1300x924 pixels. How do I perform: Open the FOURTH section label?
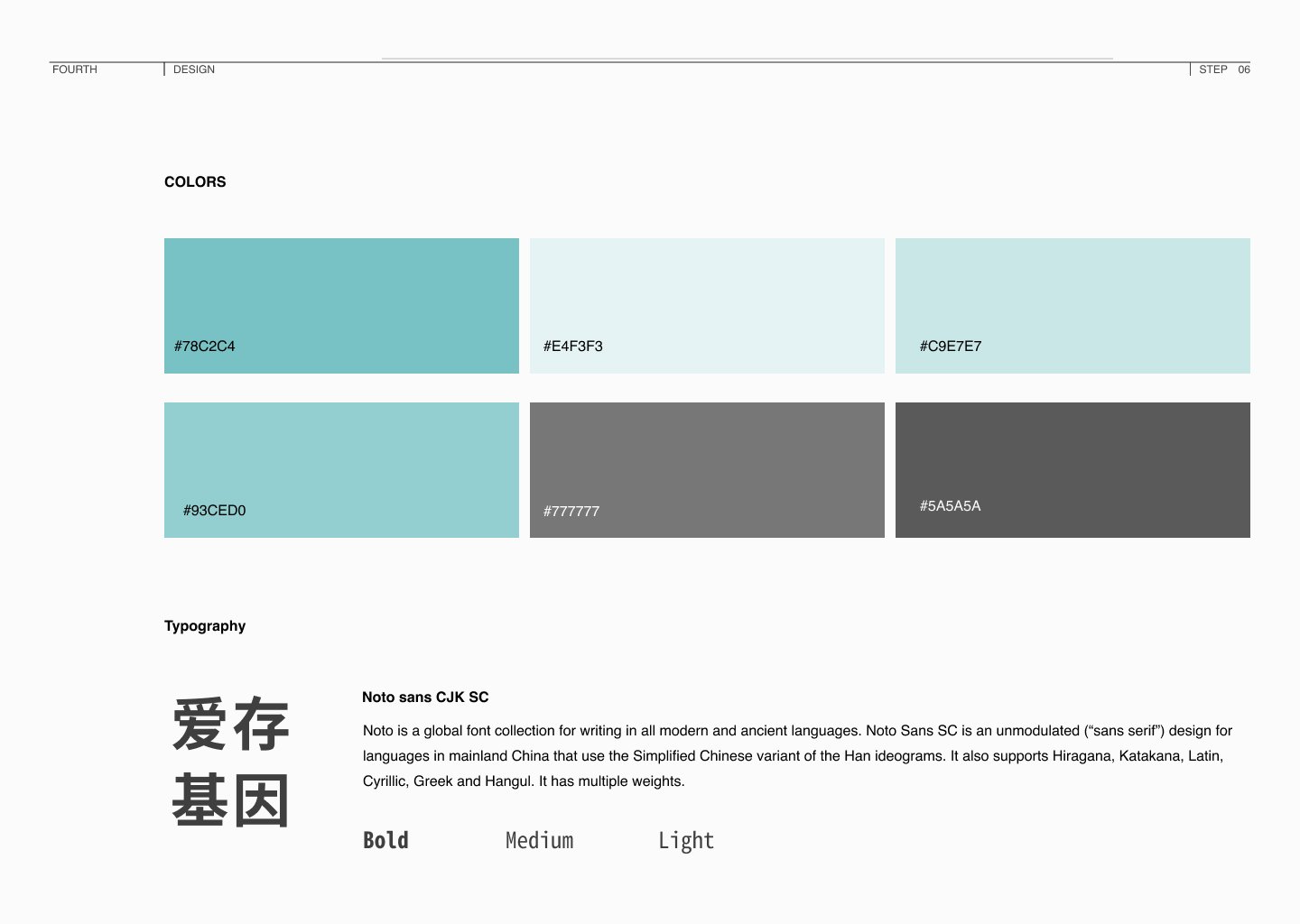pos(74,69)
